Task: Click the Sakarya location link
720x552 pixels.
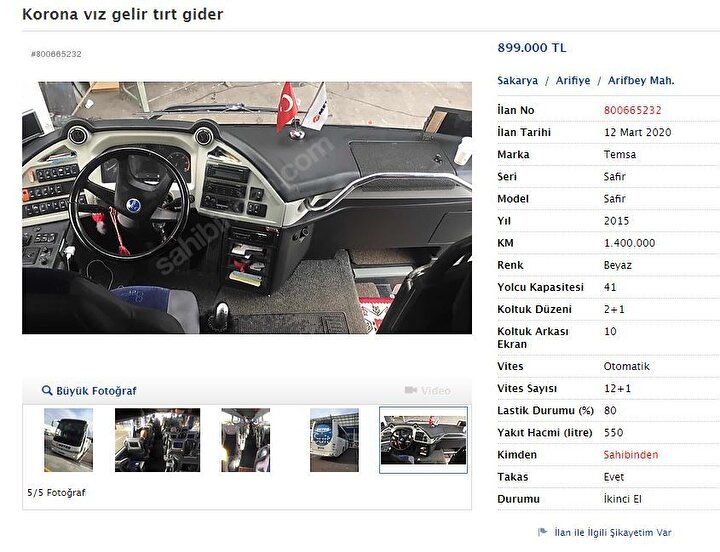Action: (518, 80)
